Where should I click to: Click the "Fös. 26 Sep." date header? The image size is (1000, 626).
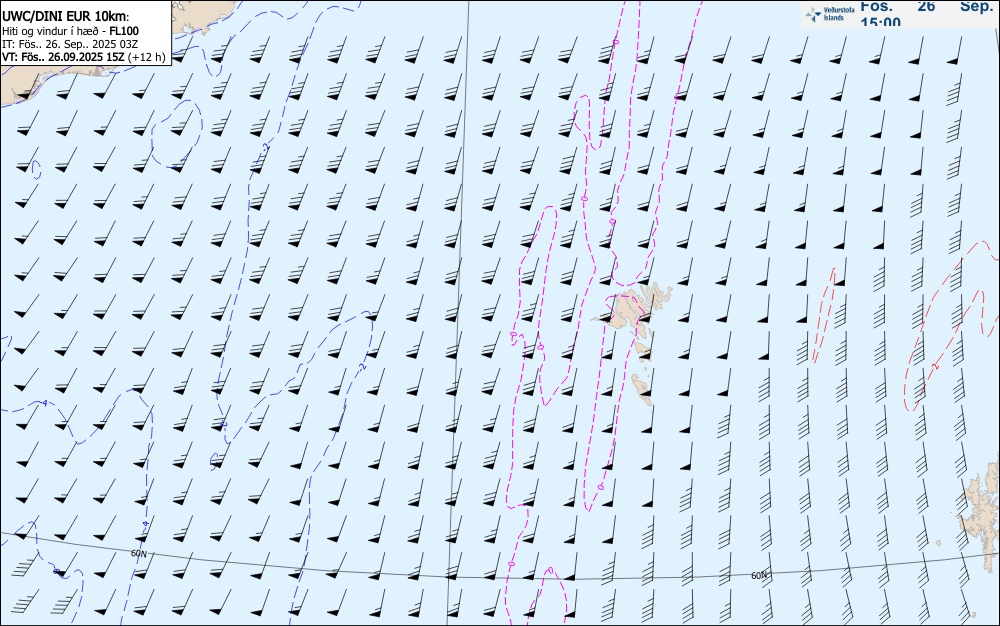(927, 6)
